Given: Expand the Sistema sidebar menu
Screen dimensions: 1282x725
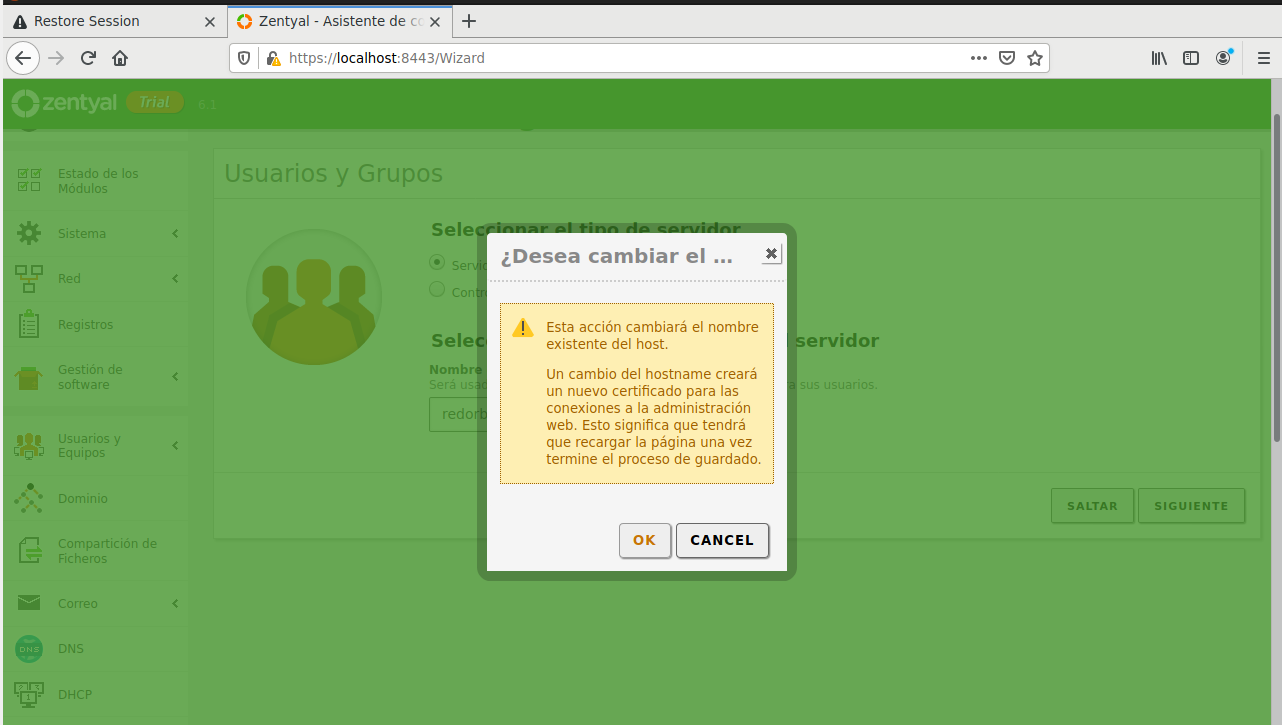Looking at the screenshot, I should coord(97,234).
